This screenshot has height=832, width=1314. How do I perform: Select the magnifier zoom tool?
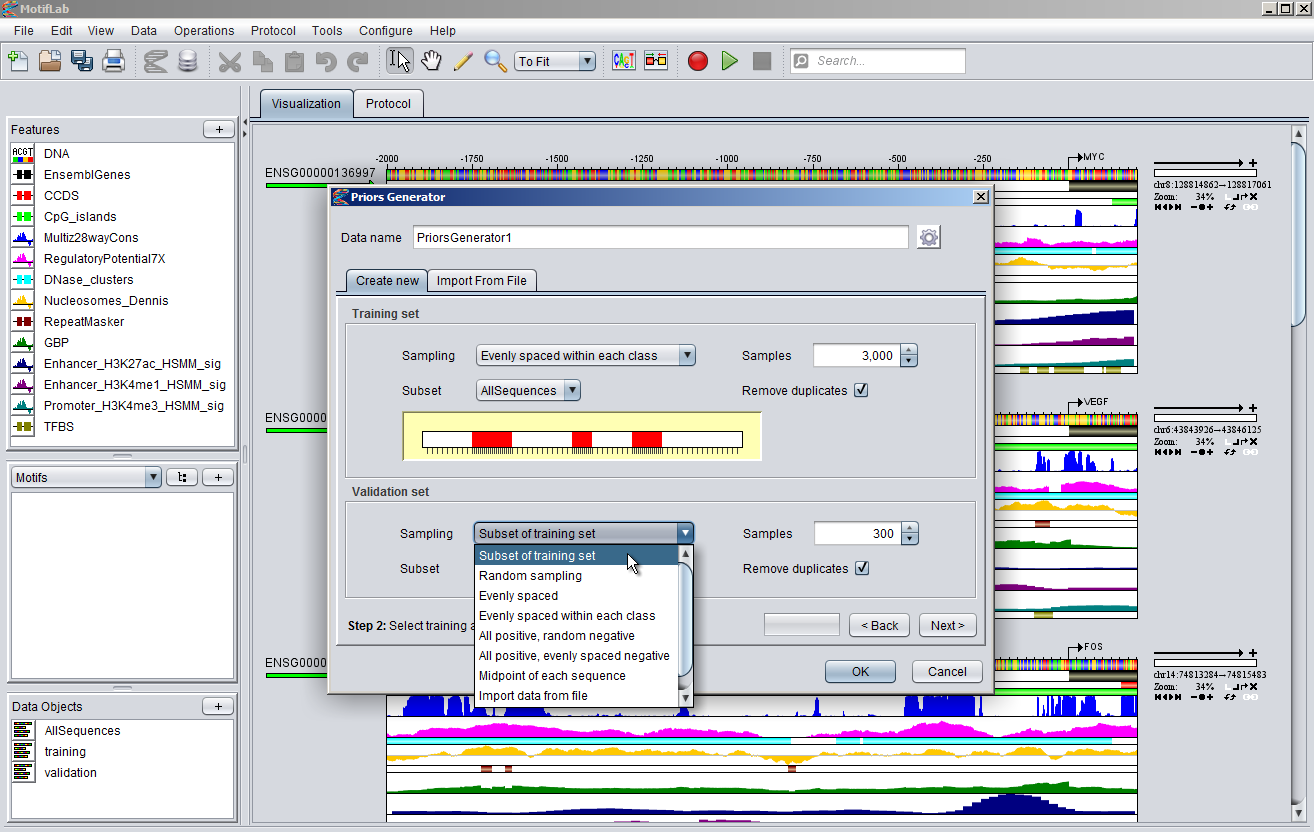[495, 61]
